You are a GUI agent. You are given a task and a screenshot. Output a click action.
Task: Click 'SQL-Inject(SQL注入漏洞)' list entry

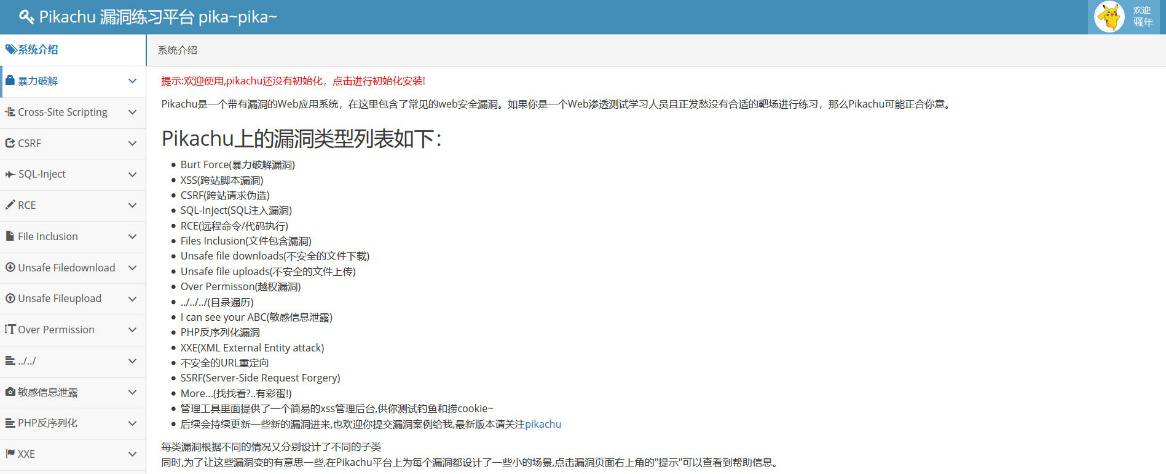[236, 211]
